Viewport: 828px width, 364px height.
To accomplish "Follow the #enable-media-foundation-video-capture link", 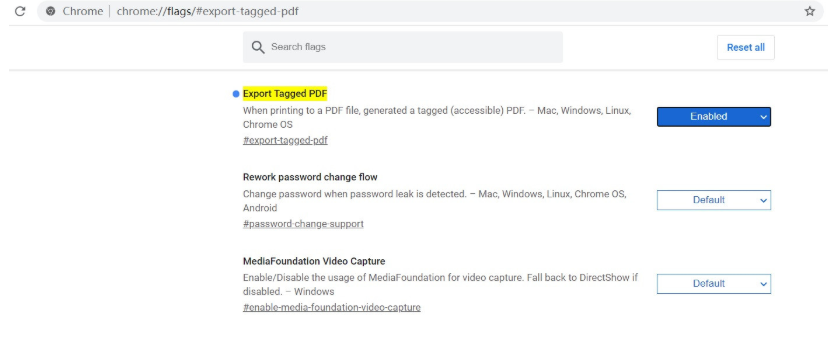I will [x=332, y=307].
